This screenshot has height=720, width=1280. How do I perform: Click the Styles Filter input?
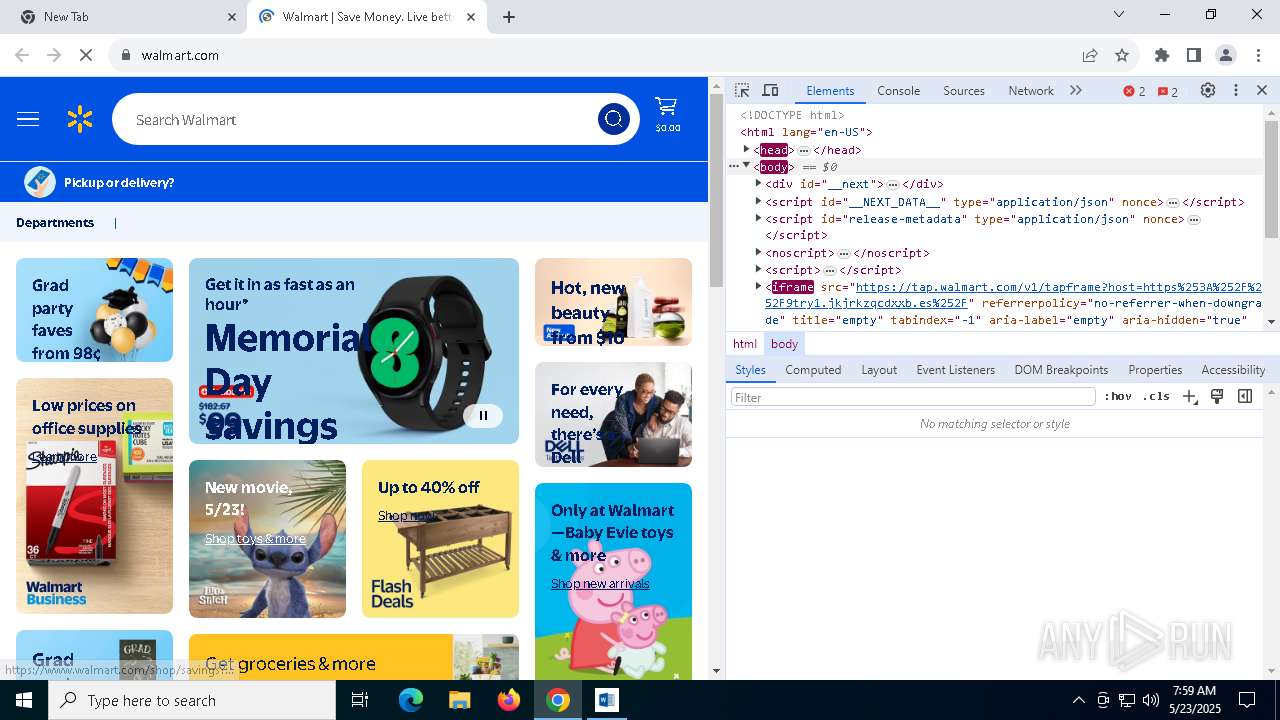913,397
